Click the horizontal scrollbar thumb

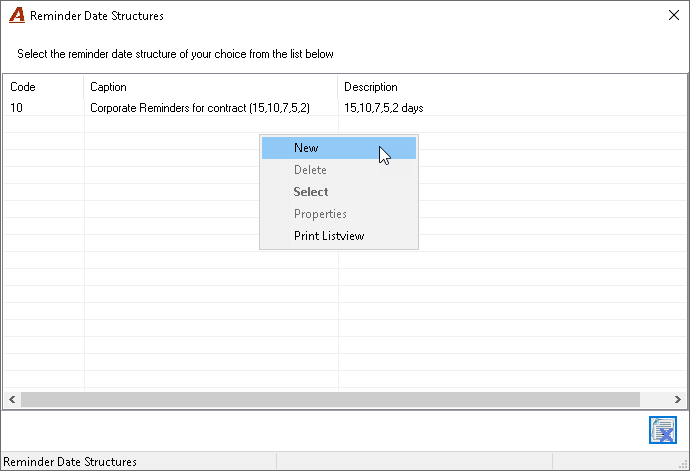[x=330, y=400]
